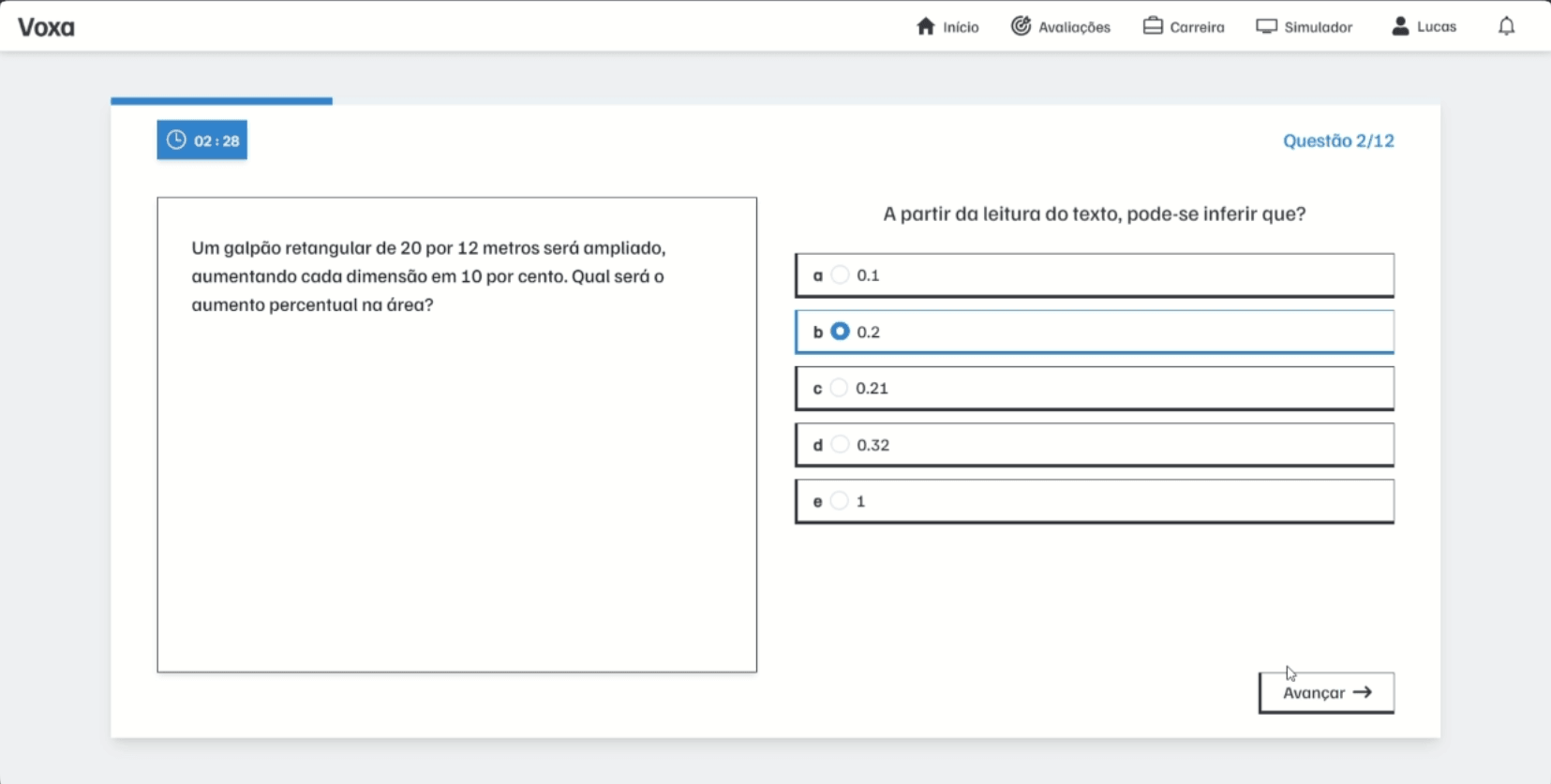
Task: Select answer option c radio button
Action: tap(839, 388)
